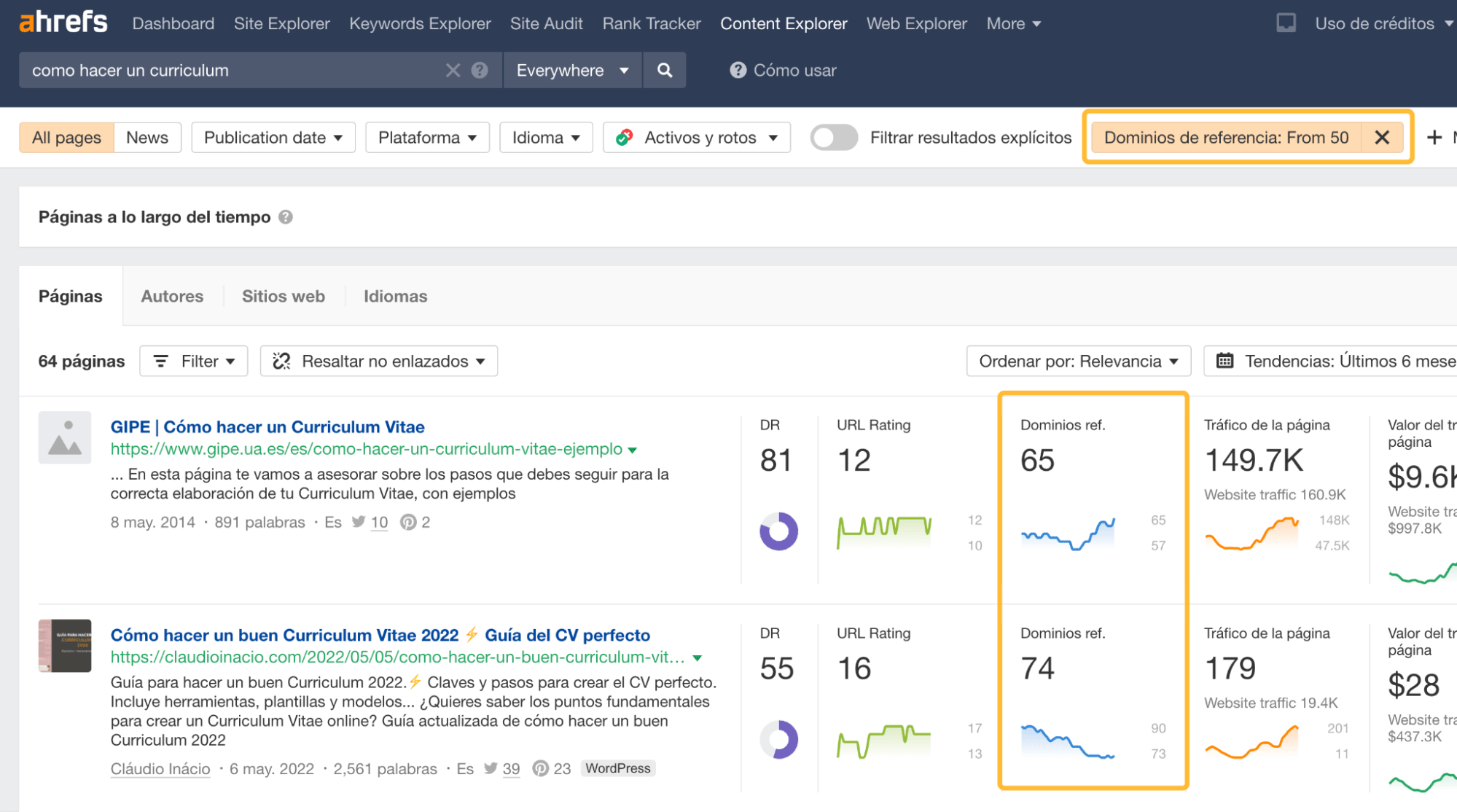Open the Ordenar por Relevancia dropdown
This screenshot has width=1457, height=812.
1078,361
